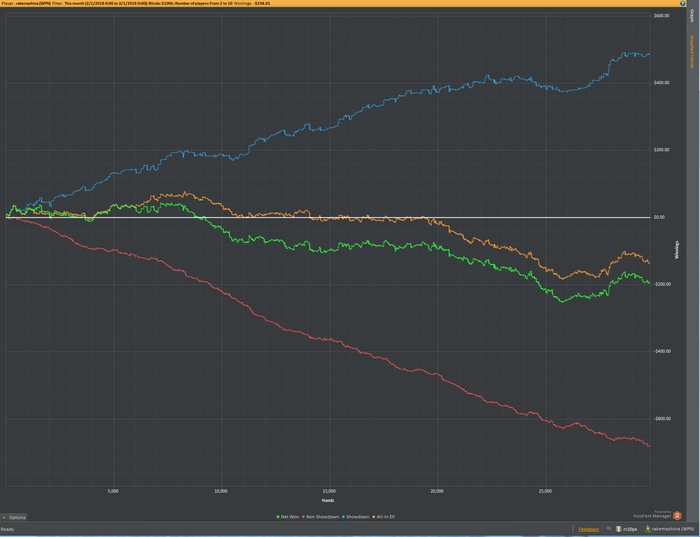Click the 20,000 x-axis tick label
The height and width of the screenshot is (537, 700).
(x=437, y=491)
